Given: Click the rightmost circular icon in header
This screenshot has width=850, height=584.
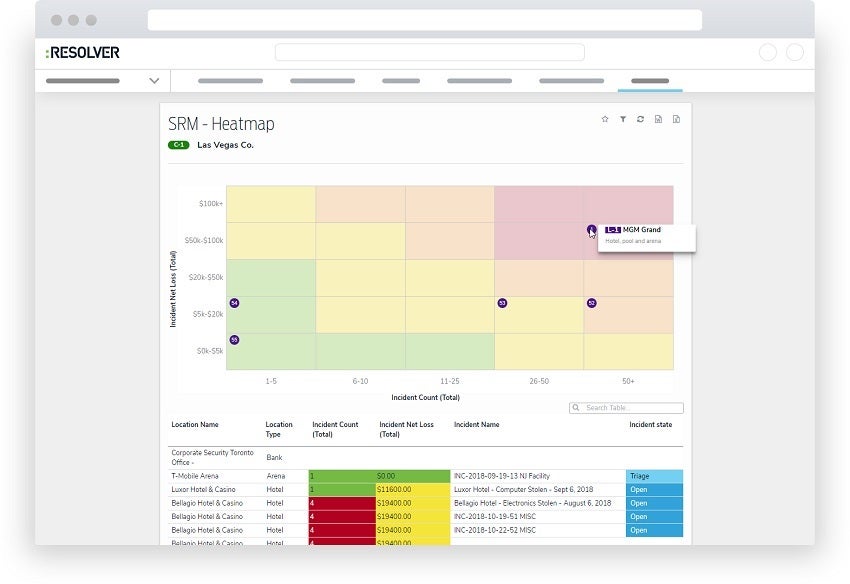Looking at the screenshot, I should pos(794,53).
